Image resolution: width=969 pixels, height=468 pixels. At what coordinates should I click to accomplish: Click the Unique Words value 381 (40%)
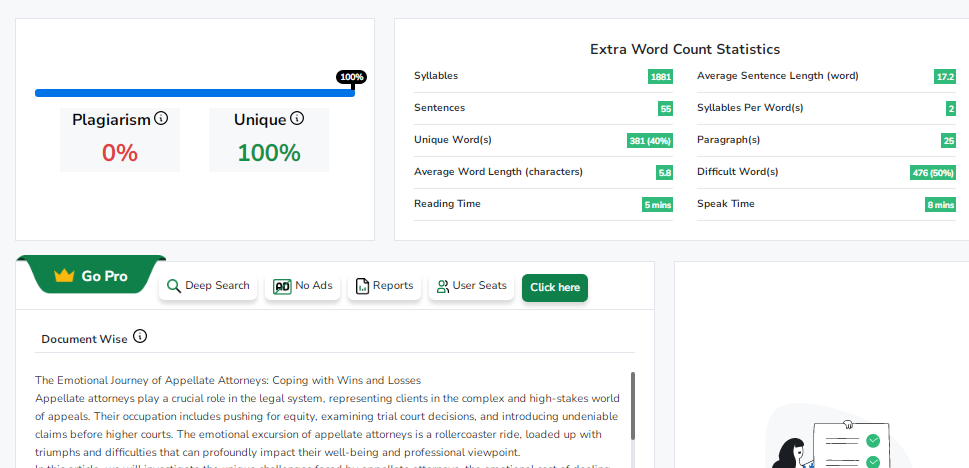pos(650,141)
